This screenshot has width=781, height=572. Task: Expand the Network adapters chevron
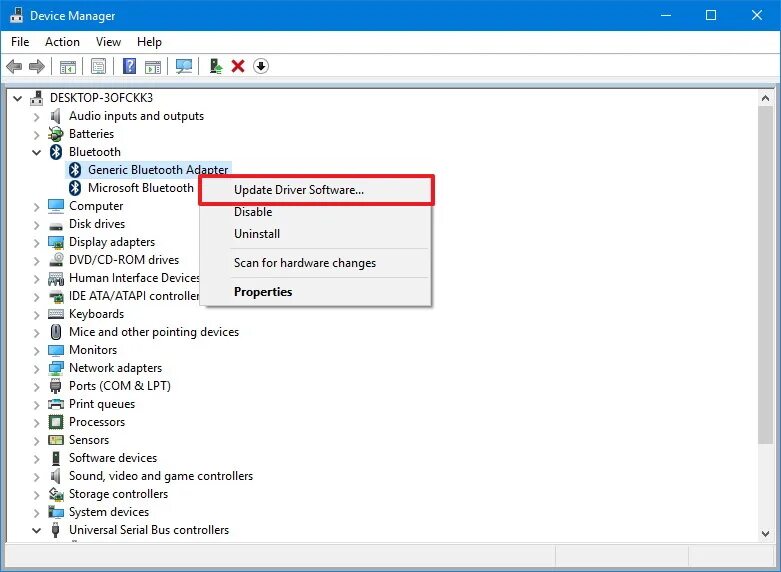[x=36, y=368]
